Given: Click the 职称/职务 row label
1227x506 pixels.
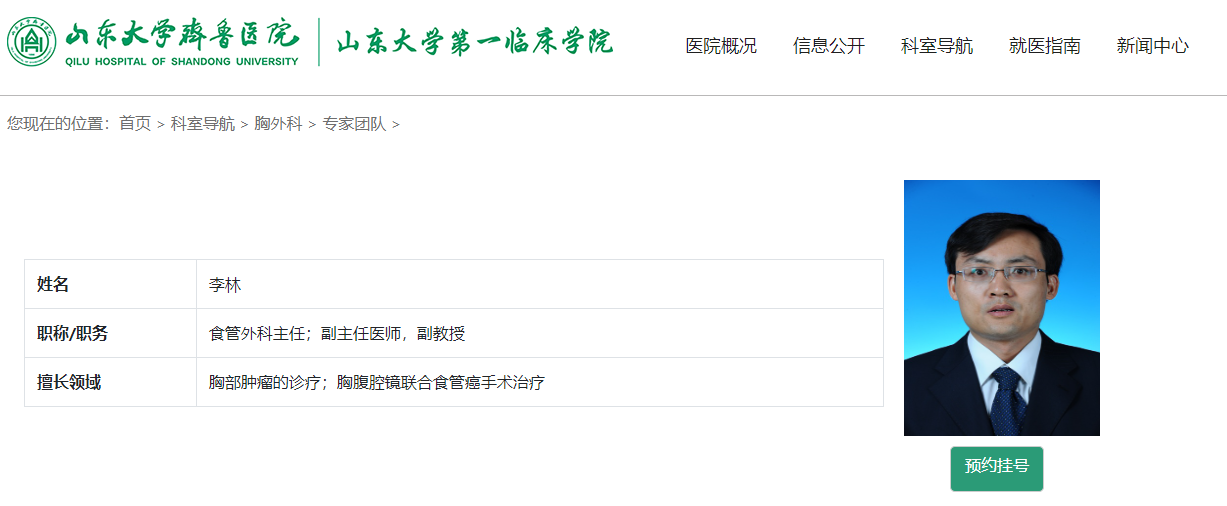Looking at the screenshot, I should pos(72,334).
